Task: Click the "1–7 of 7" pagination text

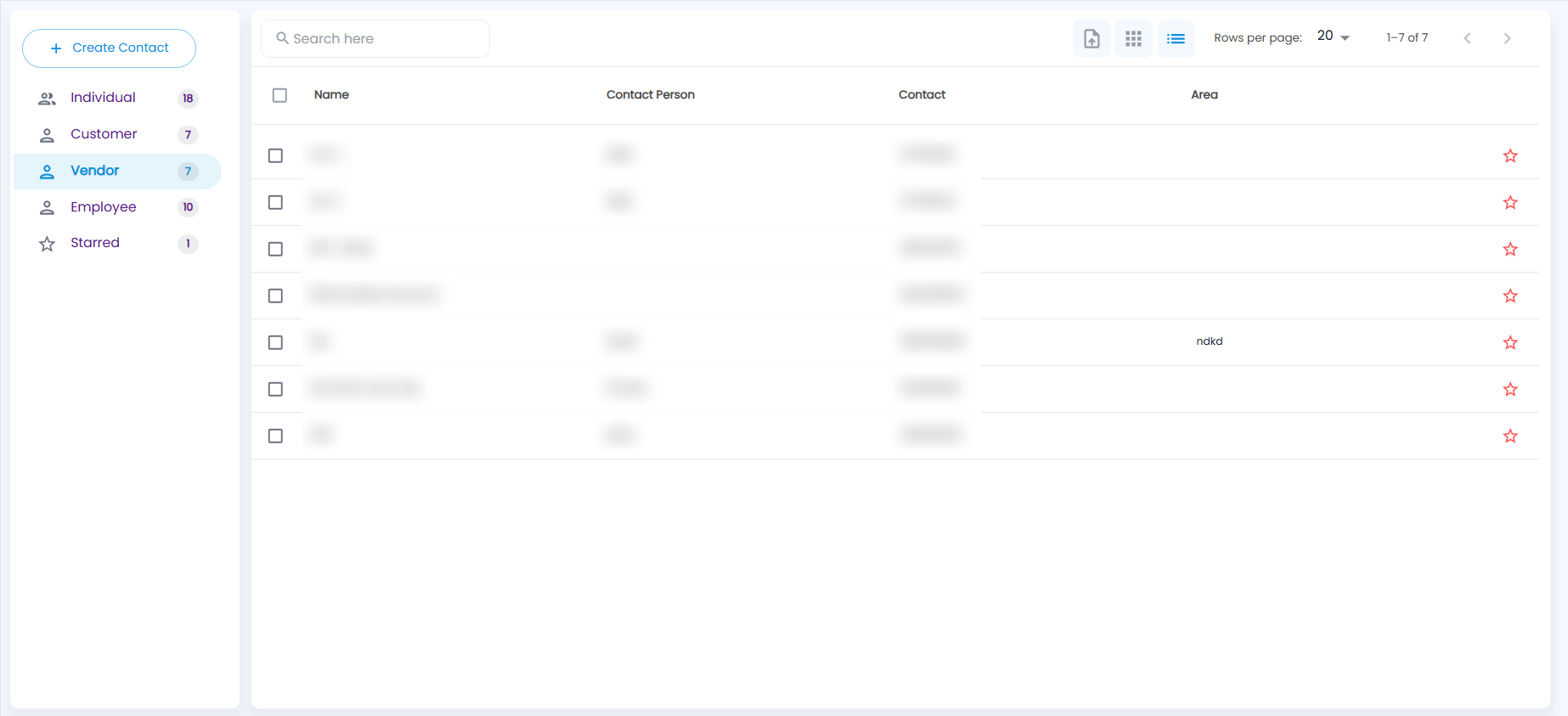Action: [x=1407, y=37]
